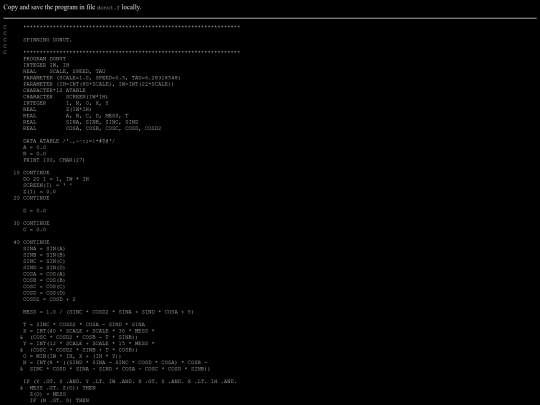Click the 'SCREEN(I) =' assignment line
This screenshot has width=540, height=405.
tap(48, 185)
